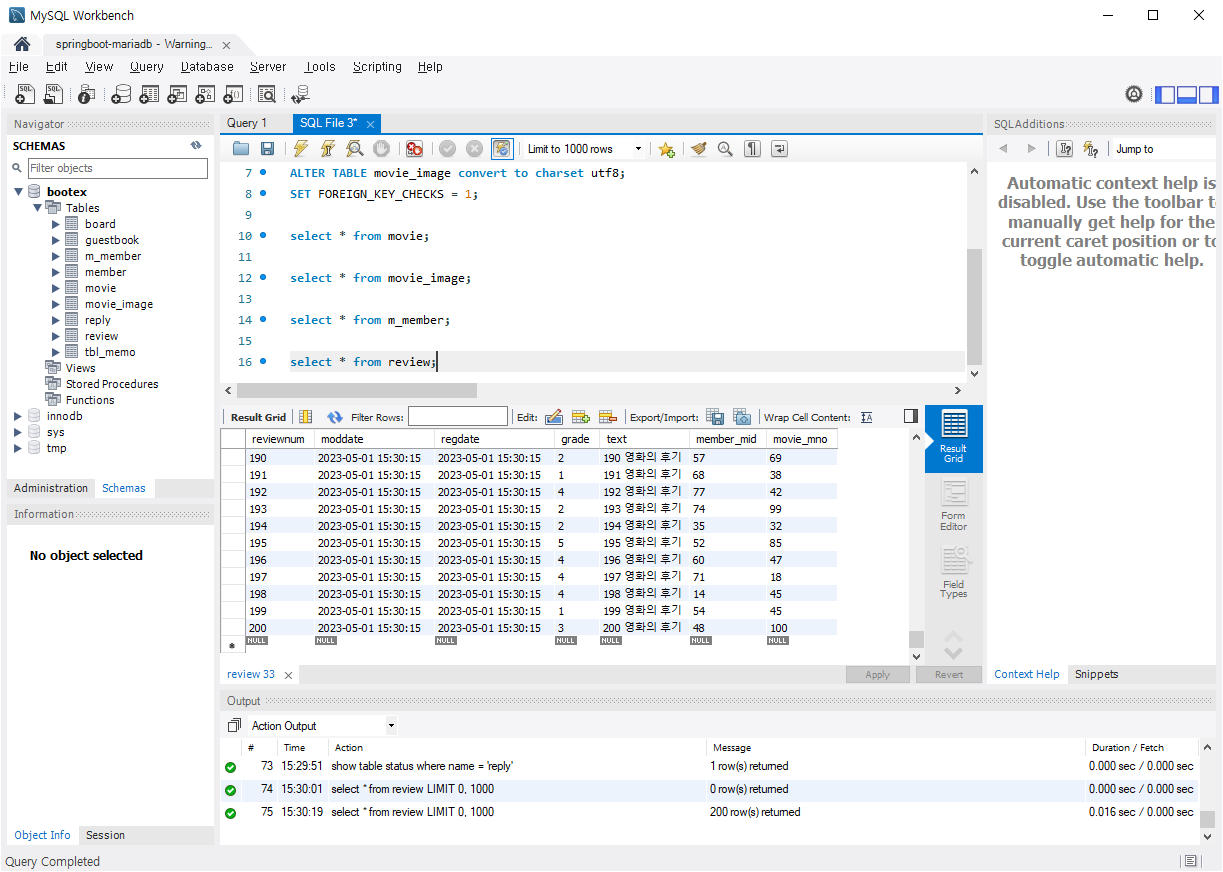Click in the Filter objects field
The image size is (1223, 872).
pyautogui.click(x=118, y=168)
